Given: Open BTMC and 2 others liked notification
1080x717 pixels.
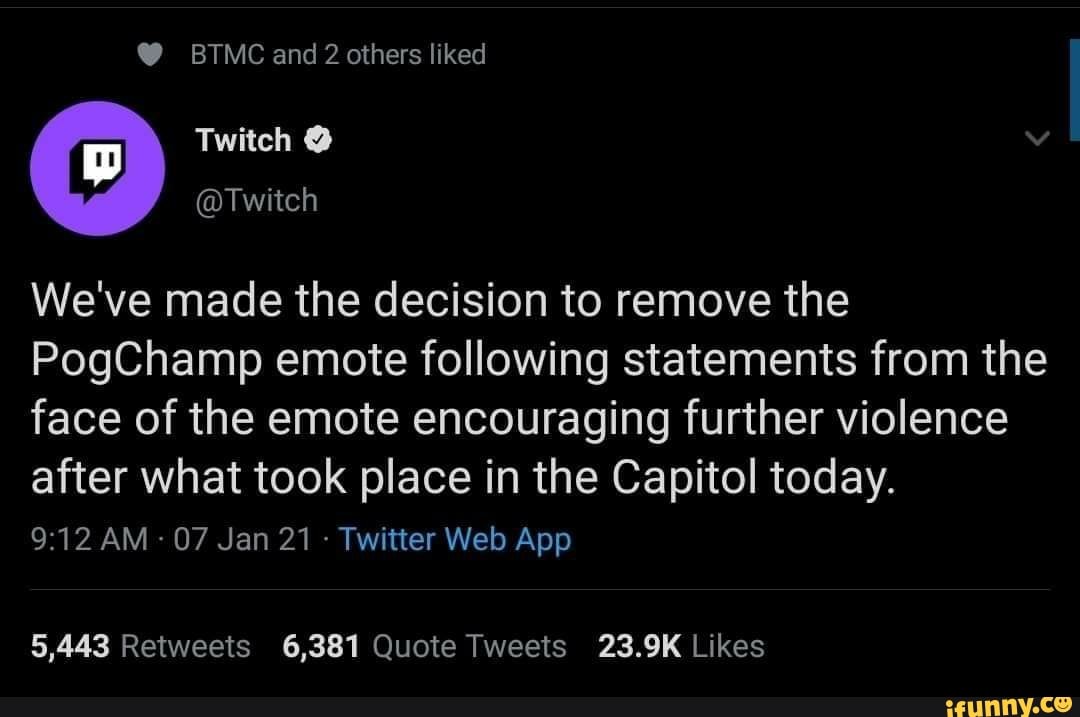Looking at the screenshot, I should tap(336, 55).
